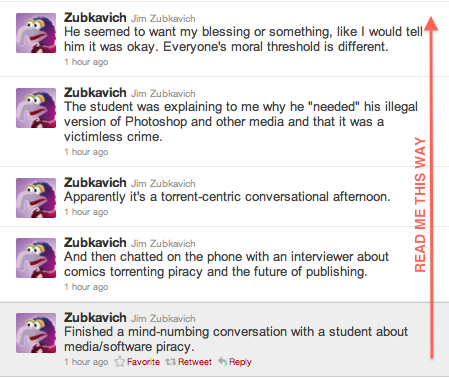Click the Retweet arrows icon
449x379 pixels.
pyautogui.click(x=170, y=362)
